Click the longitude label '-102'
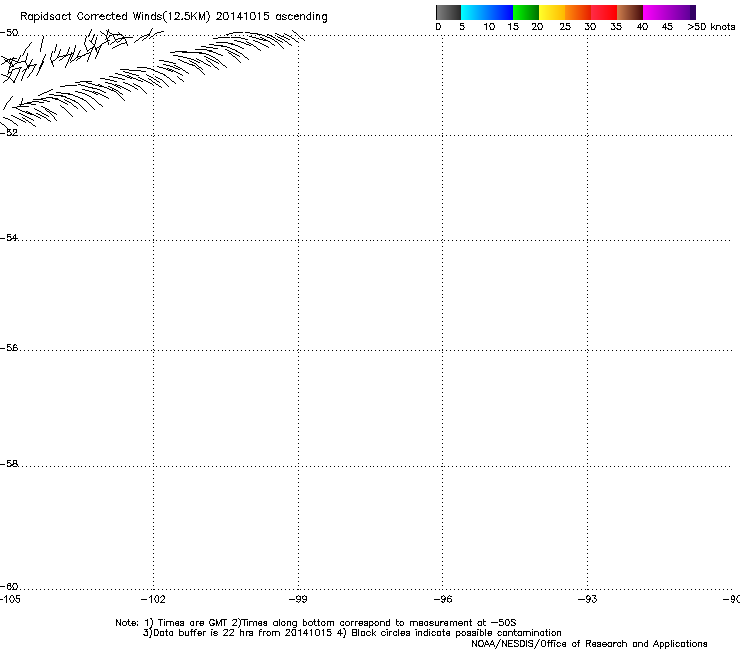This screenshot has width=740, height=650. pyautogui.click(x=153, y=599)
